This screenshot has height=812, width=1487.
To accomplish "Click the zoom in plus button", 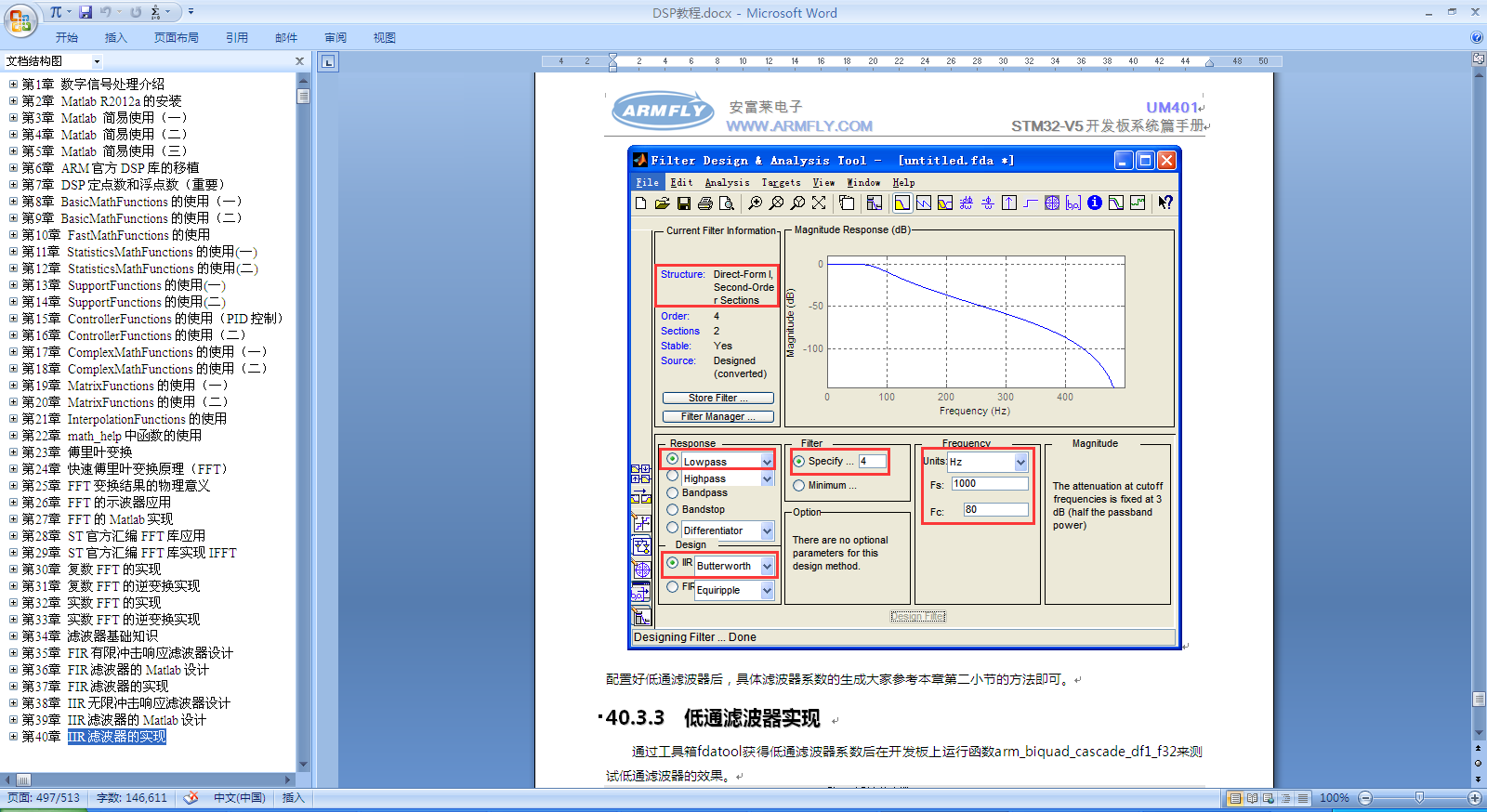I will coord(1475,798).
